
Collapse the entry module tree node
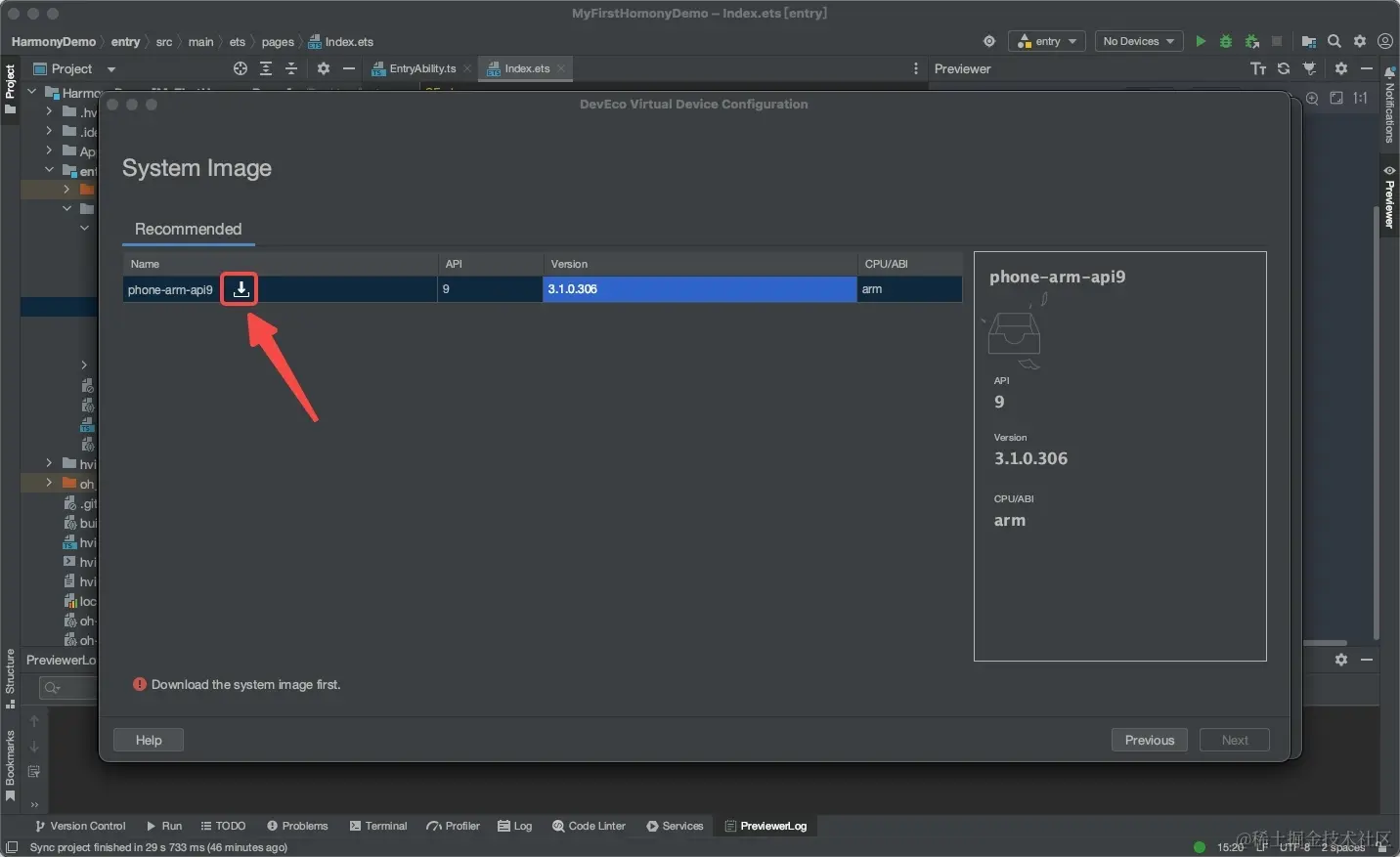pos(49,170)
